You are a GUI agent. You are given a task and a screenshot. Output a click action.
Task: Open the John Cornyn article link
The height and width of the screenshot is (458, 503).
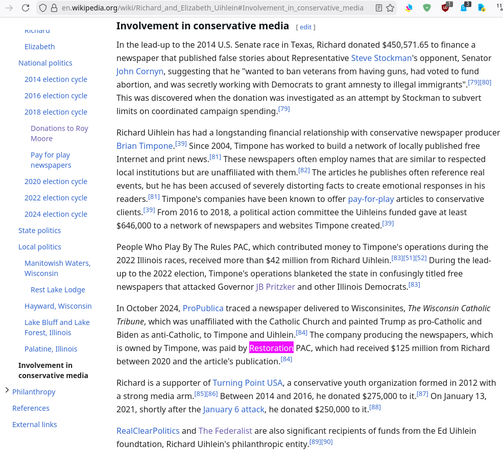(x=140, y=71)
